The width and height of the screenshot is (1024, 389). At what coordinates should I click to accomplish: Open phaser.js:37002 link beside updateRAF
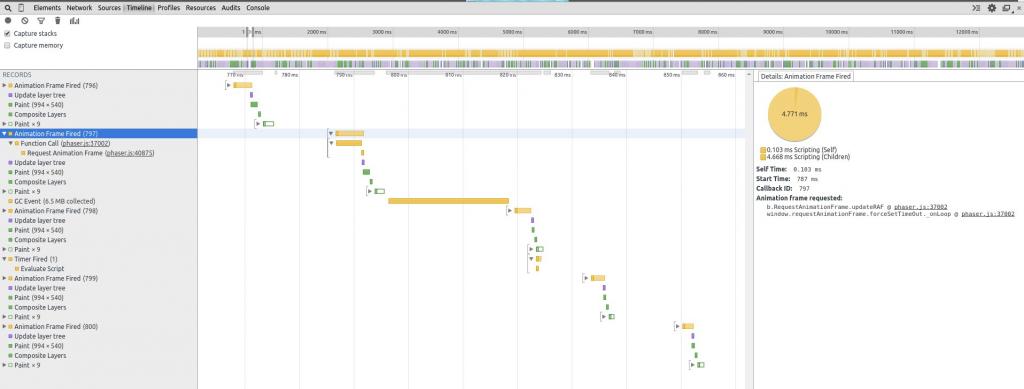tap(921, 206)
